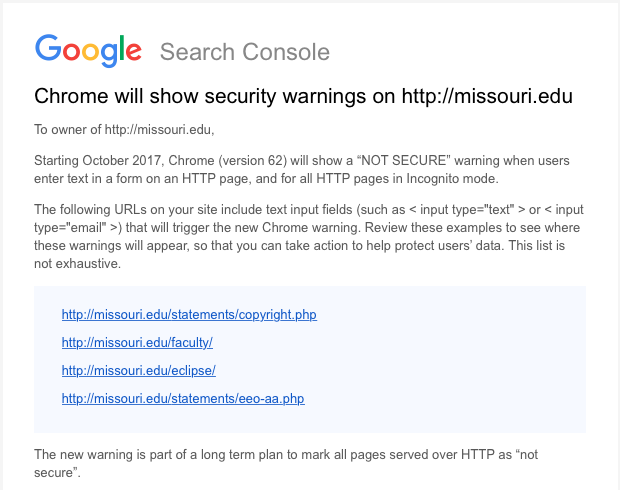Click the Chrome security warnings headline
This screenshot has height=490, width=620.
(303, 96)
